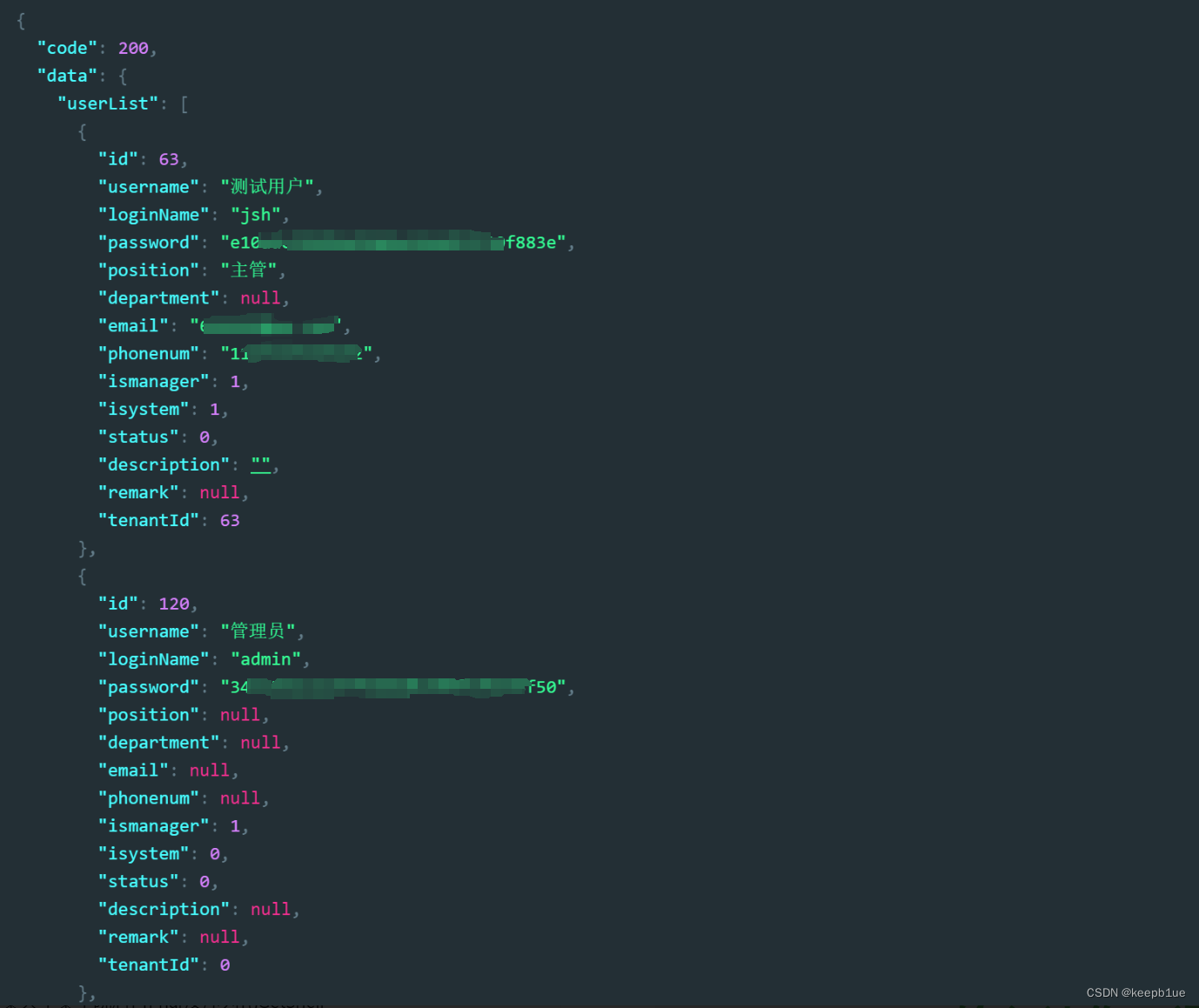Click the "code" key at top
This screenshot has width=1199, height=1008.
tap(67, 49)
